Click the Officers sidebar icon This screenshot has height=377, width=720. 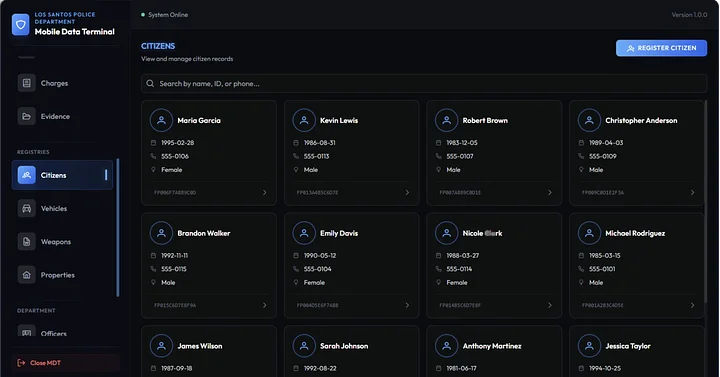[x=27, y=332]
